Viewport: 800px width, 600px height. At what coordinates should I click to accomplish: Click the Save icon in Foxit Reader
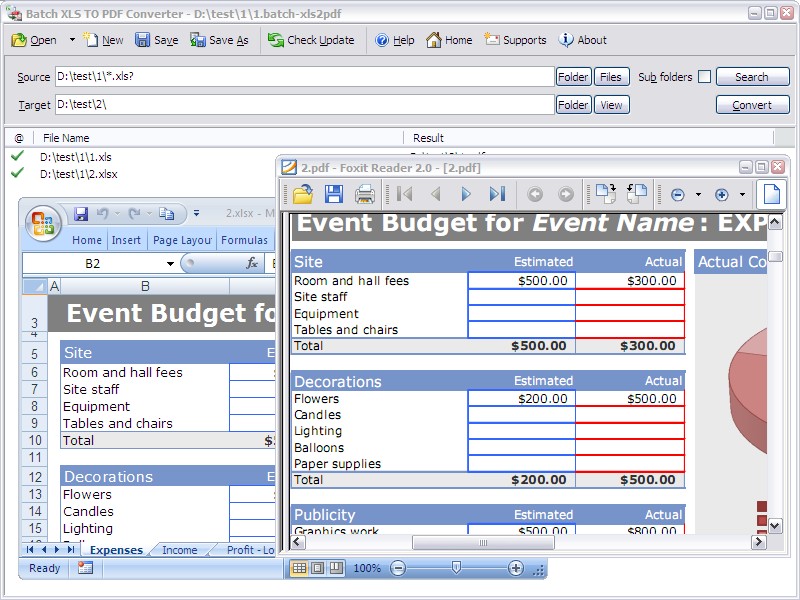click(334, 194)
